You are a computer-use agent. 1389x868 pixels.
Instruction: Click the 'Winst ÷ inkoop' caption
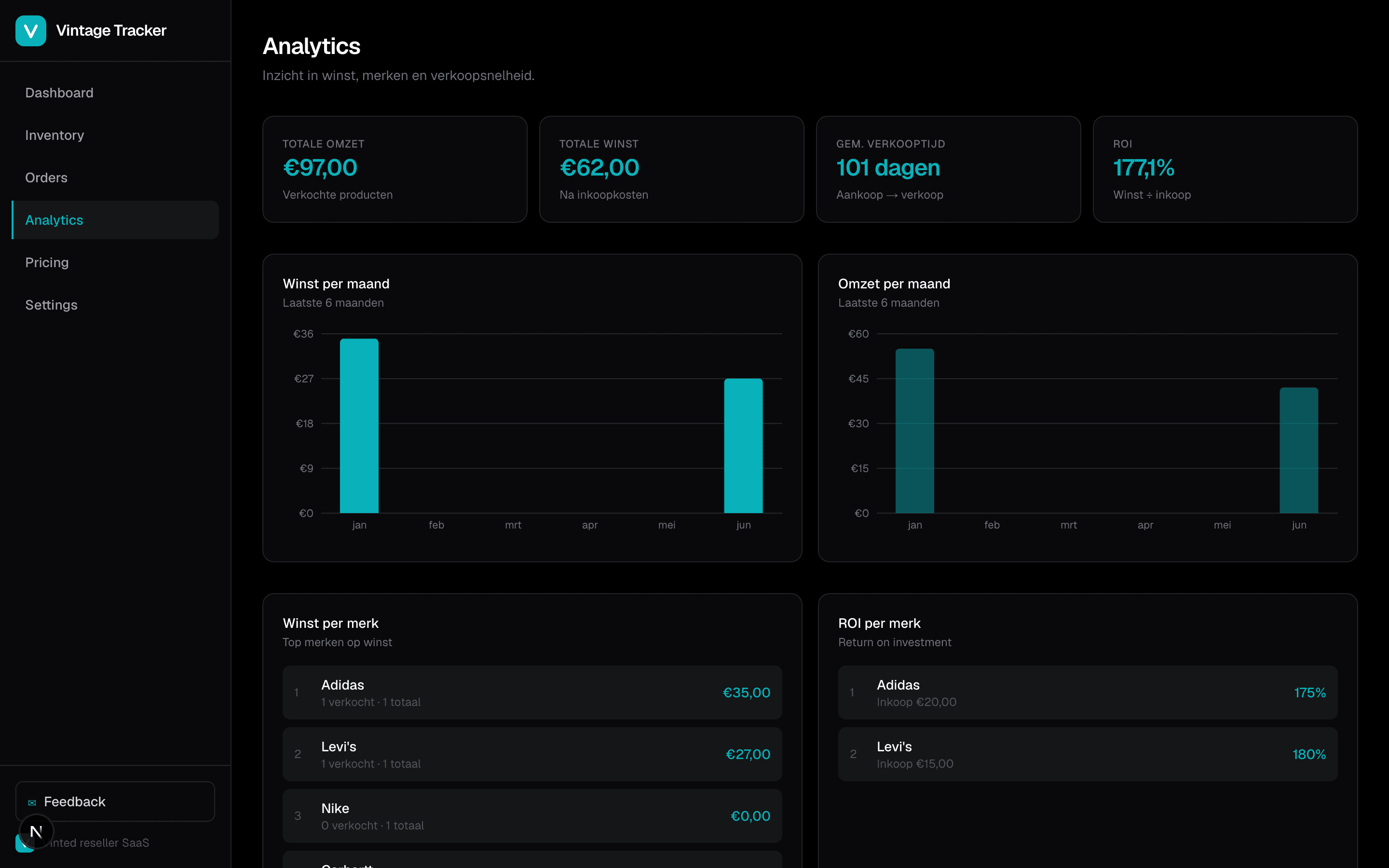1152,195
